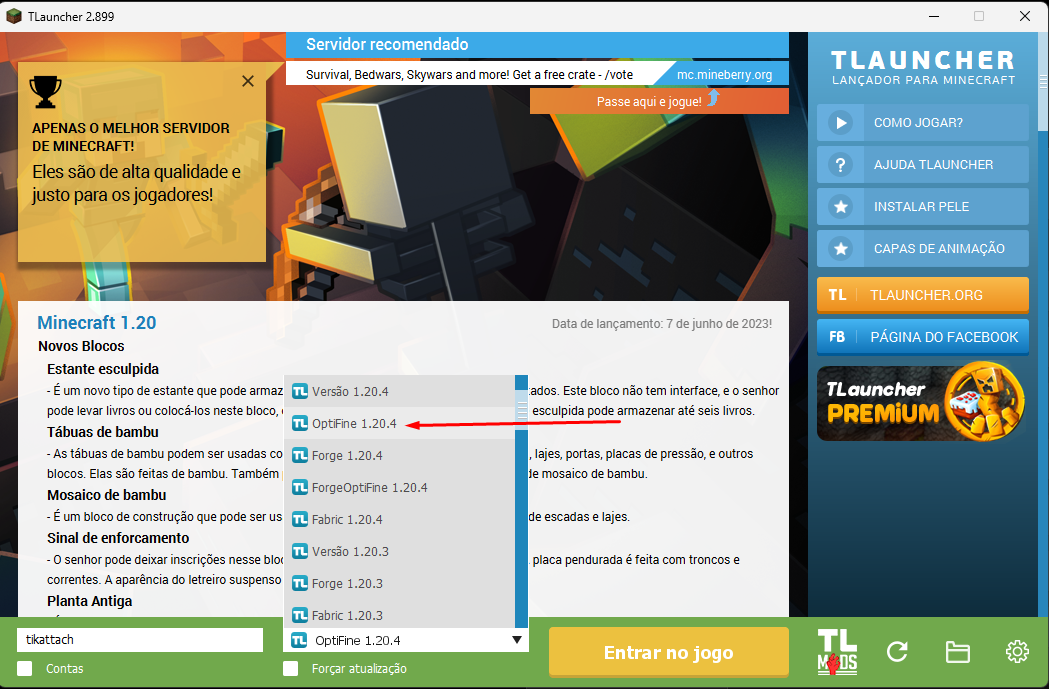Open the TLauncher Premium banner
Viewport: 1049px width, 689px height.
point(922,401)
